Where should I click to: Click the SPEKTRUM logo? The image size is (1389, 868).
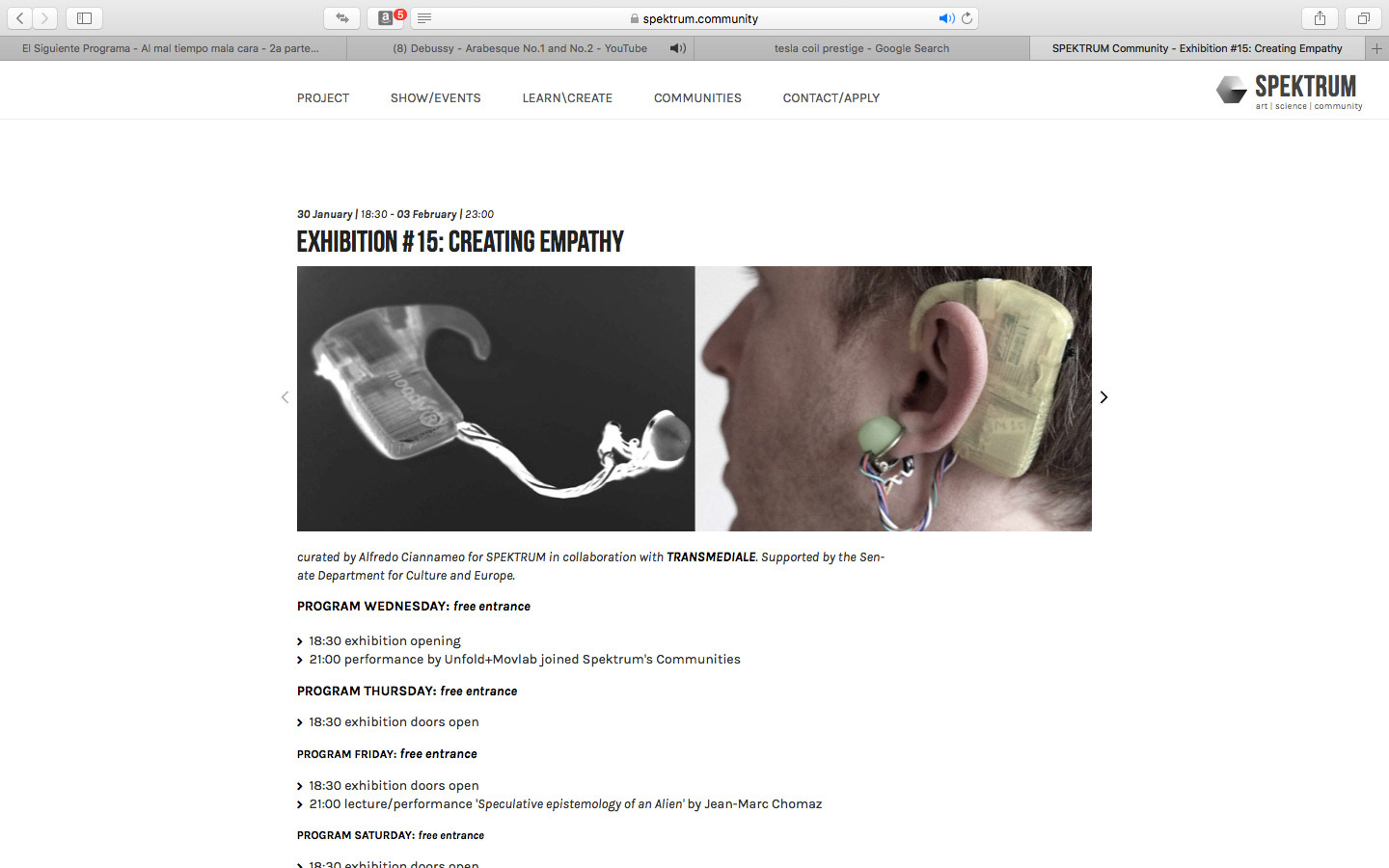[1290, 92]
